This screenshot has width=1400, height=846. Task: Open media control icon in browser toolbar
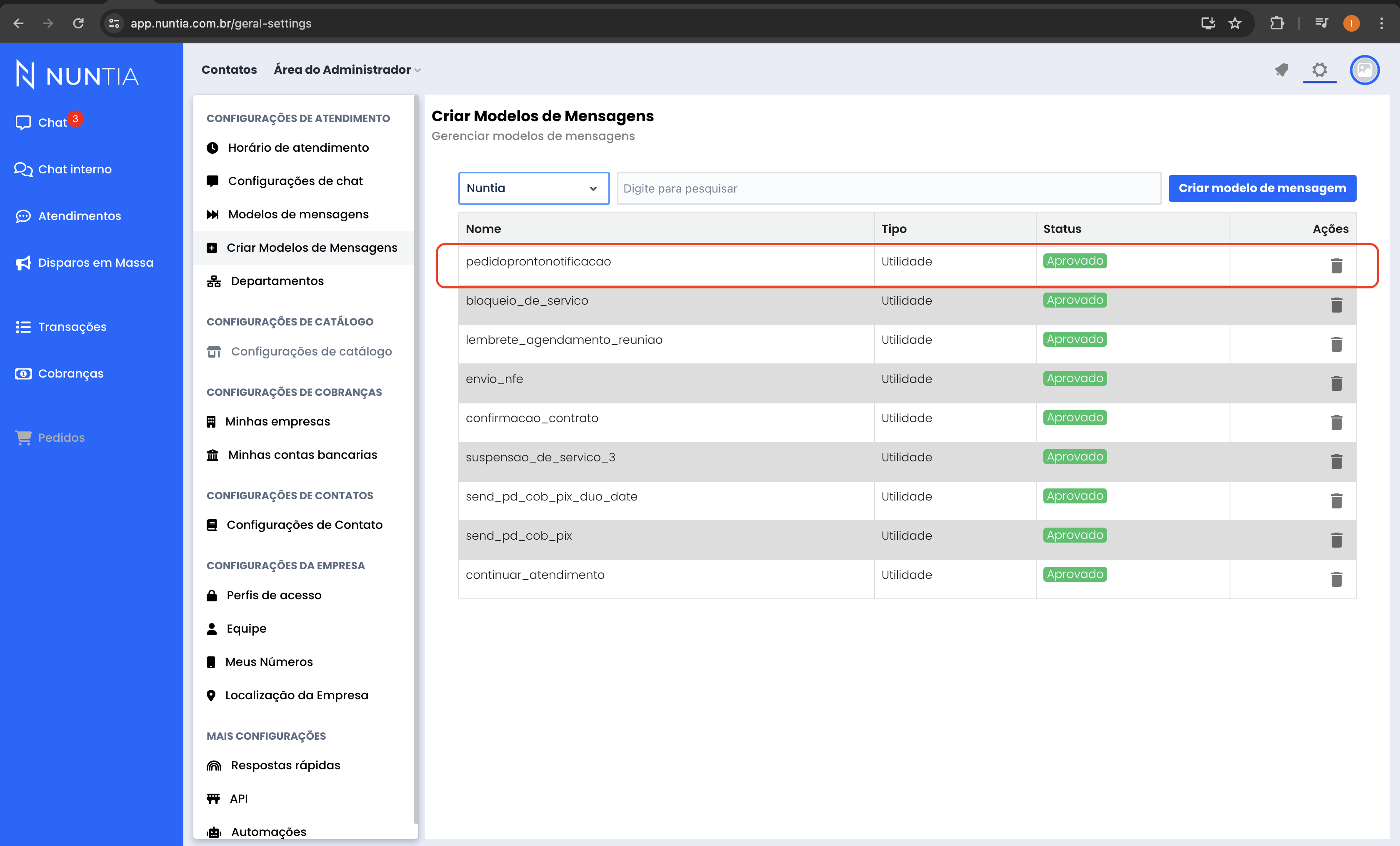pos(1322,23)
